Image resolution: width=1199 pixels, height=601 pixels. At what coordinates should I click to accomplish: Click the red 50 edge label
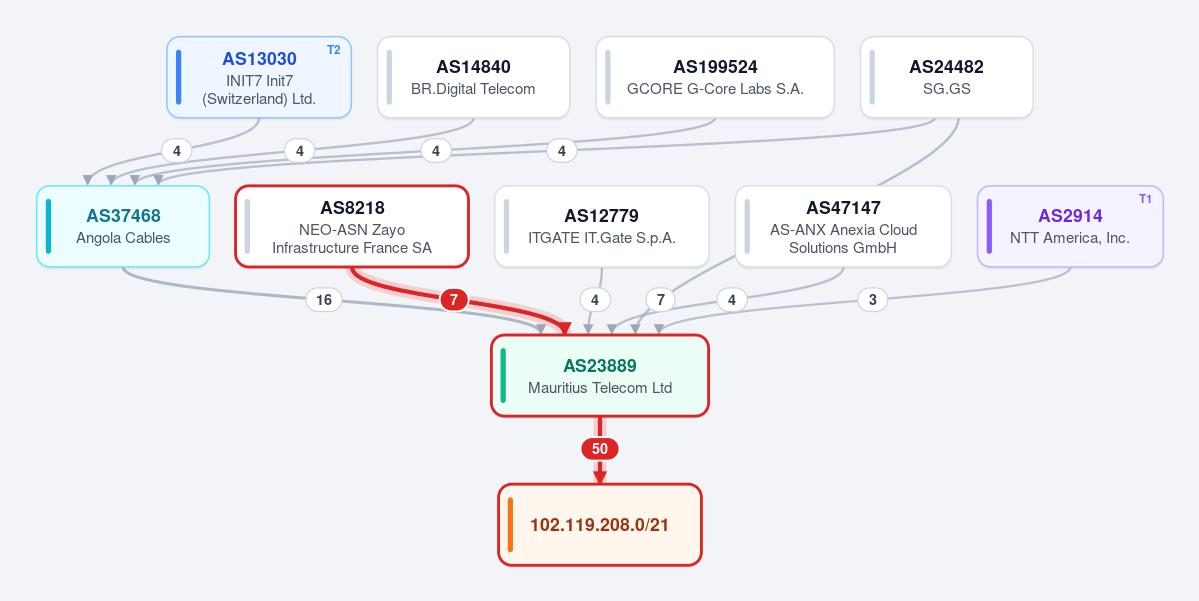click(600, 449)
